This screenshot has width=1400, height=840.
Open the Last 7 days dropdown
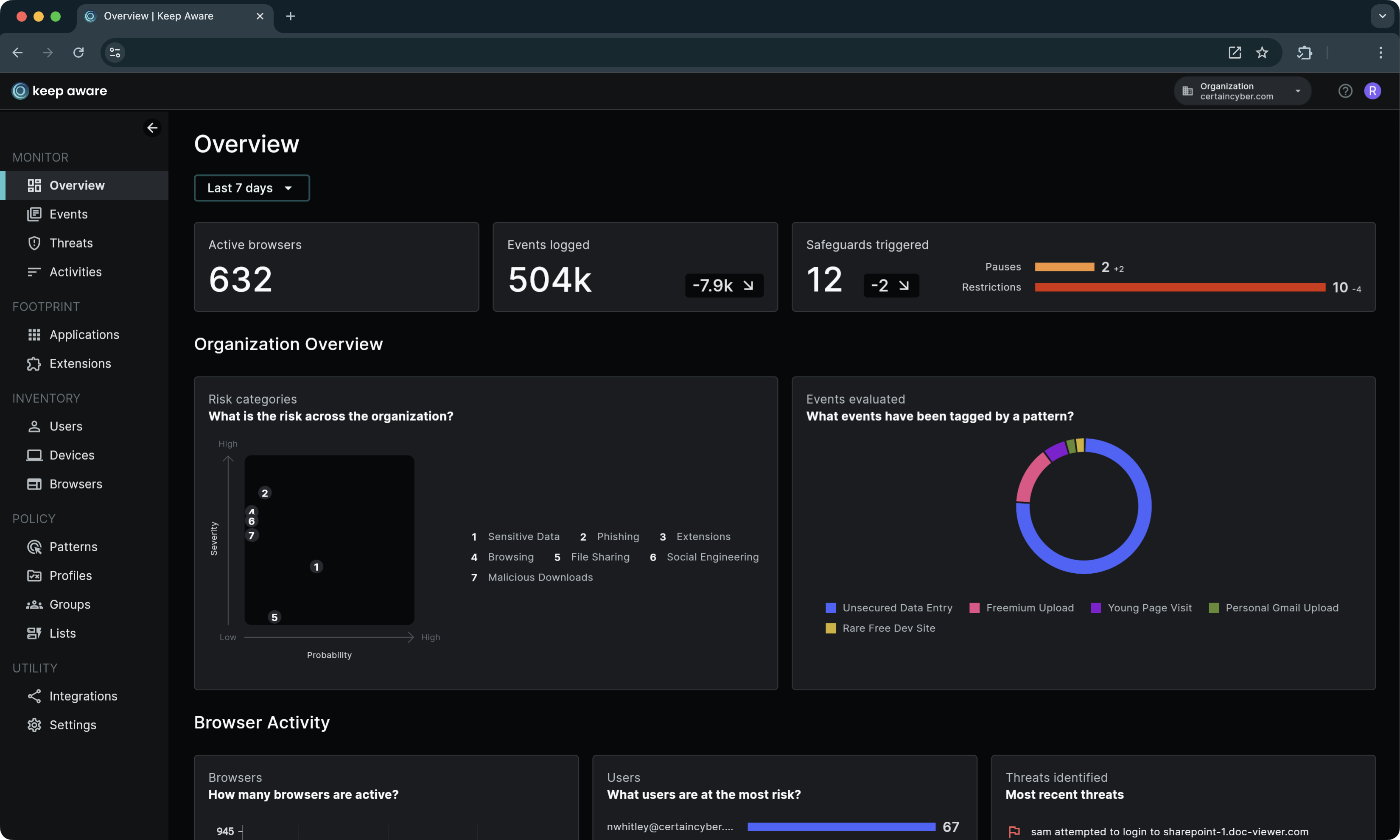pos(252,187)
